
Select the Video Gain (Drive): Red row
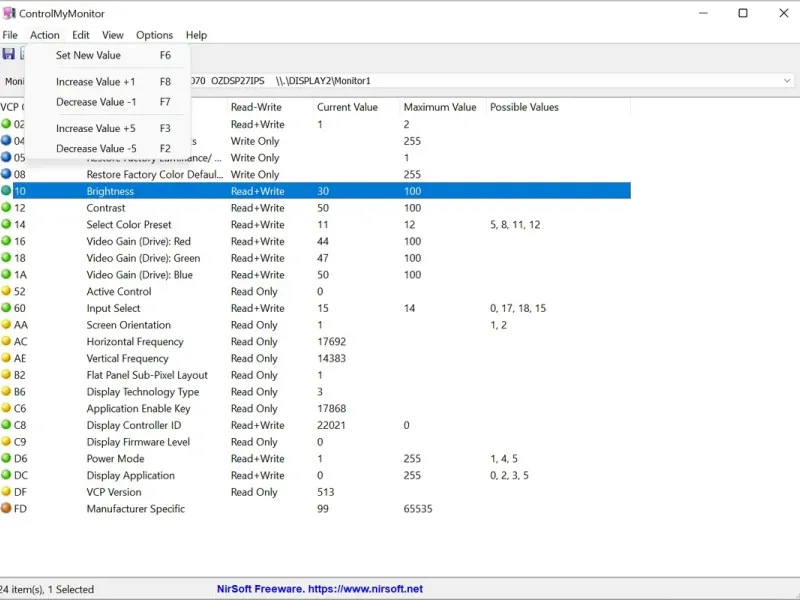click(x=138, y=242)
